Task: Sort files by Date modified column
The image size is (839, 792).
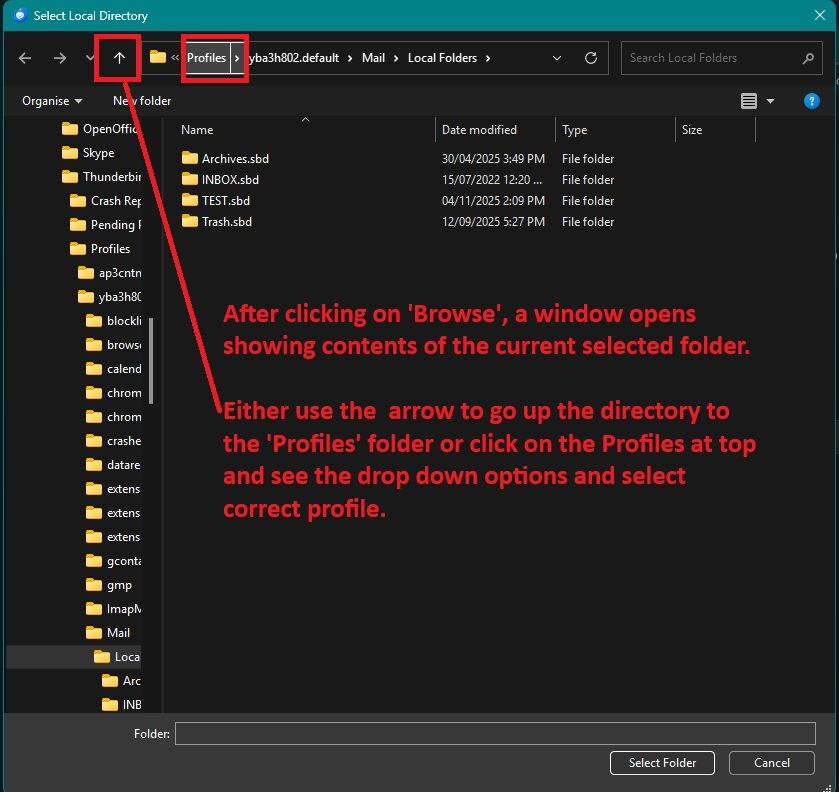Action: pos(480,130)
